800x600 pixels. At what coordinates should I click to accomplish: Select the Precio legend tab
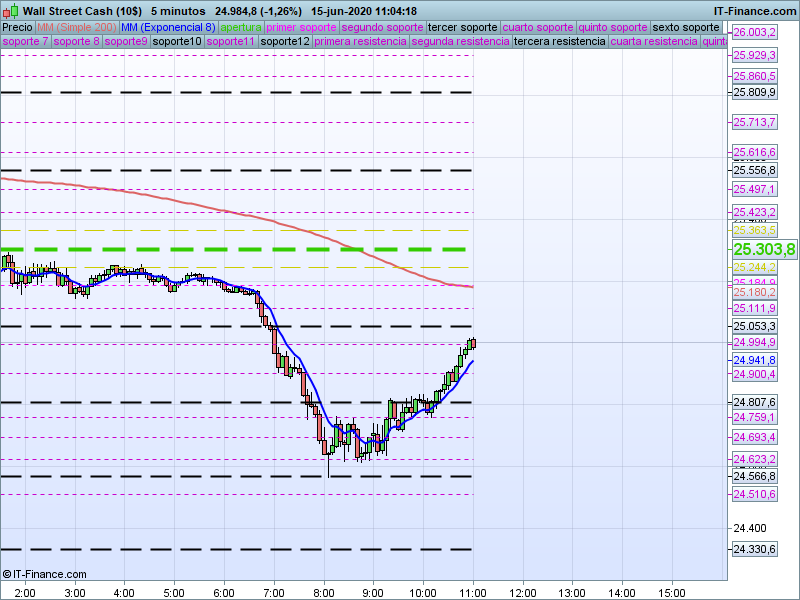[x=17, y=28]
